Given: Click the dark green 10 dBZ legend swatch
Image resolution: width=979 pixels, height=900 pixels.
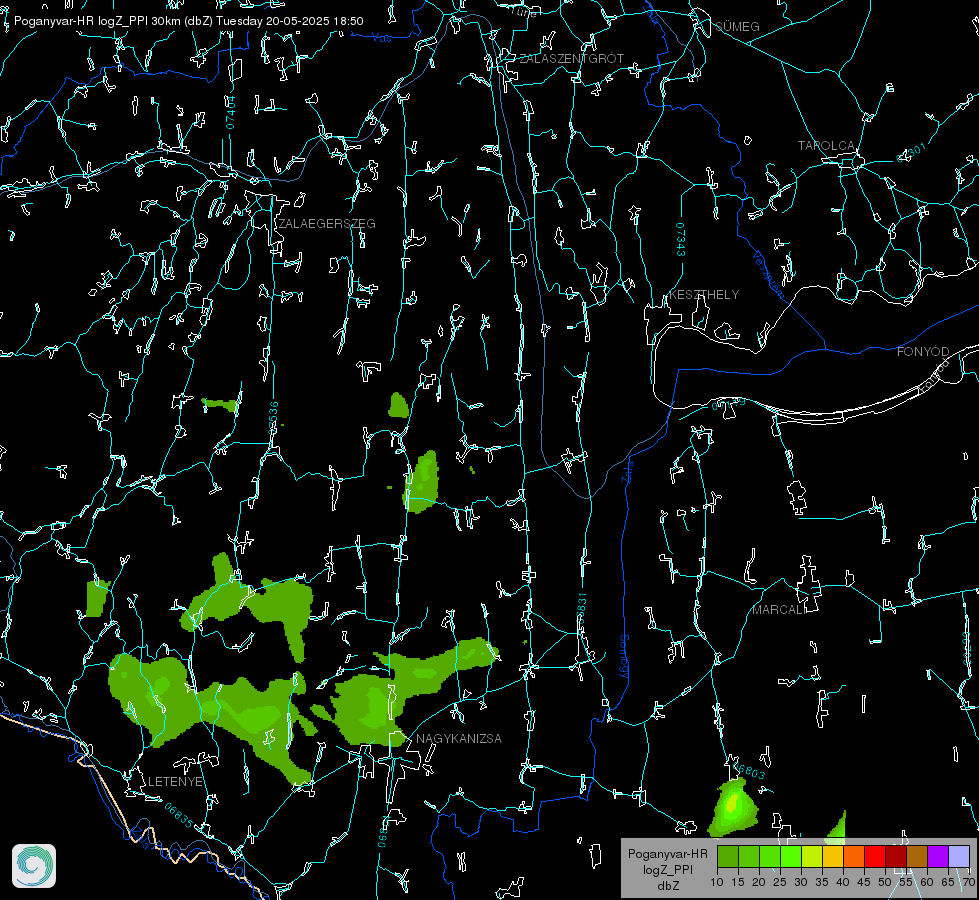Looking at the screenshot, I should pos(728,856).
